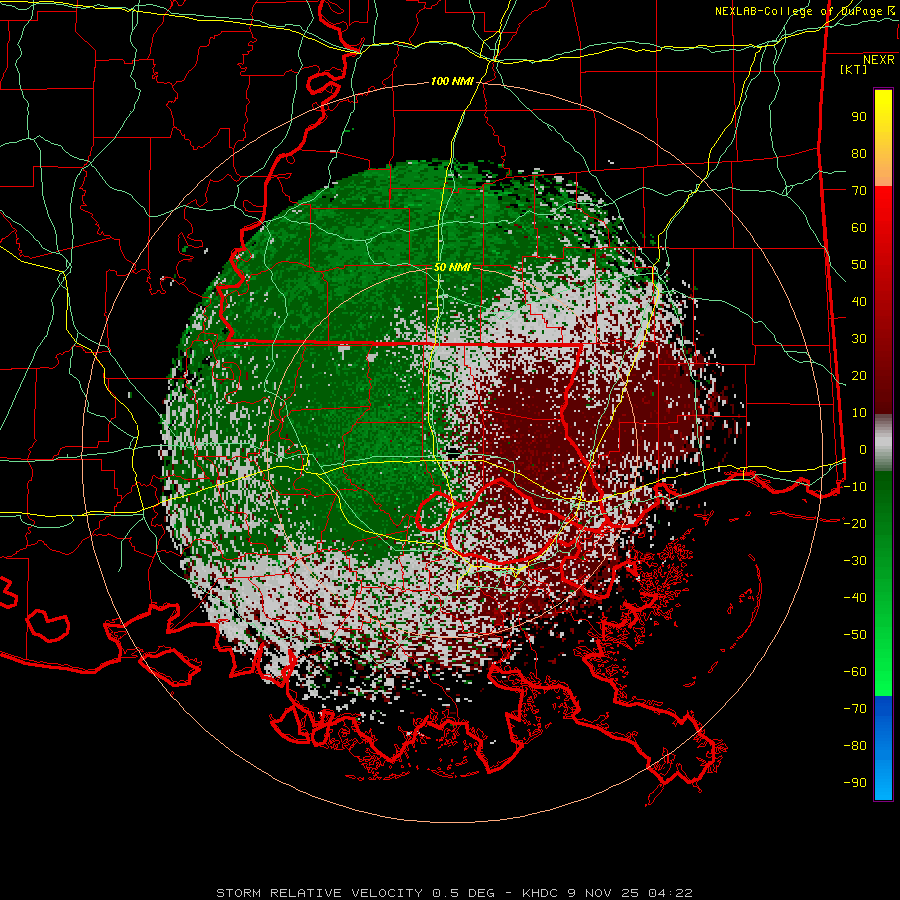Screen dimensions: 900x900
Task: Pick the "-80" label on the scale
Action: (x=855, y=746)
